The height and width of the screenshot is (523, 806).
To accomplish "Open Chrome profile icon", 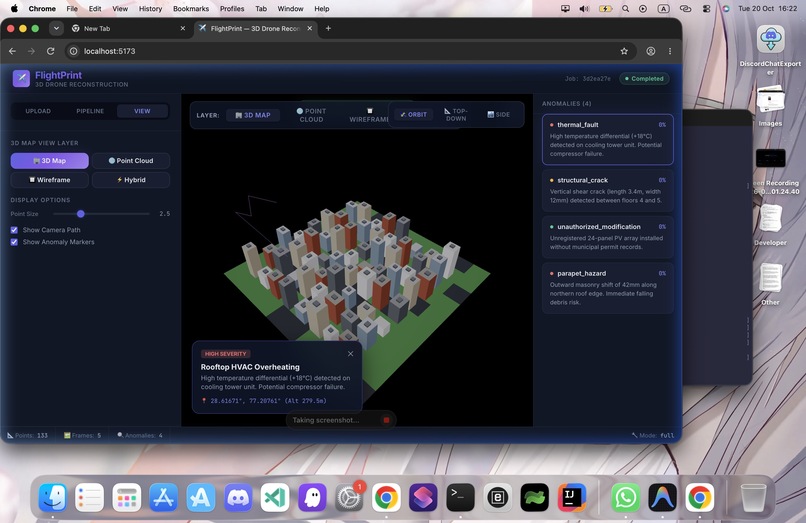I will [x=651, y=51].
